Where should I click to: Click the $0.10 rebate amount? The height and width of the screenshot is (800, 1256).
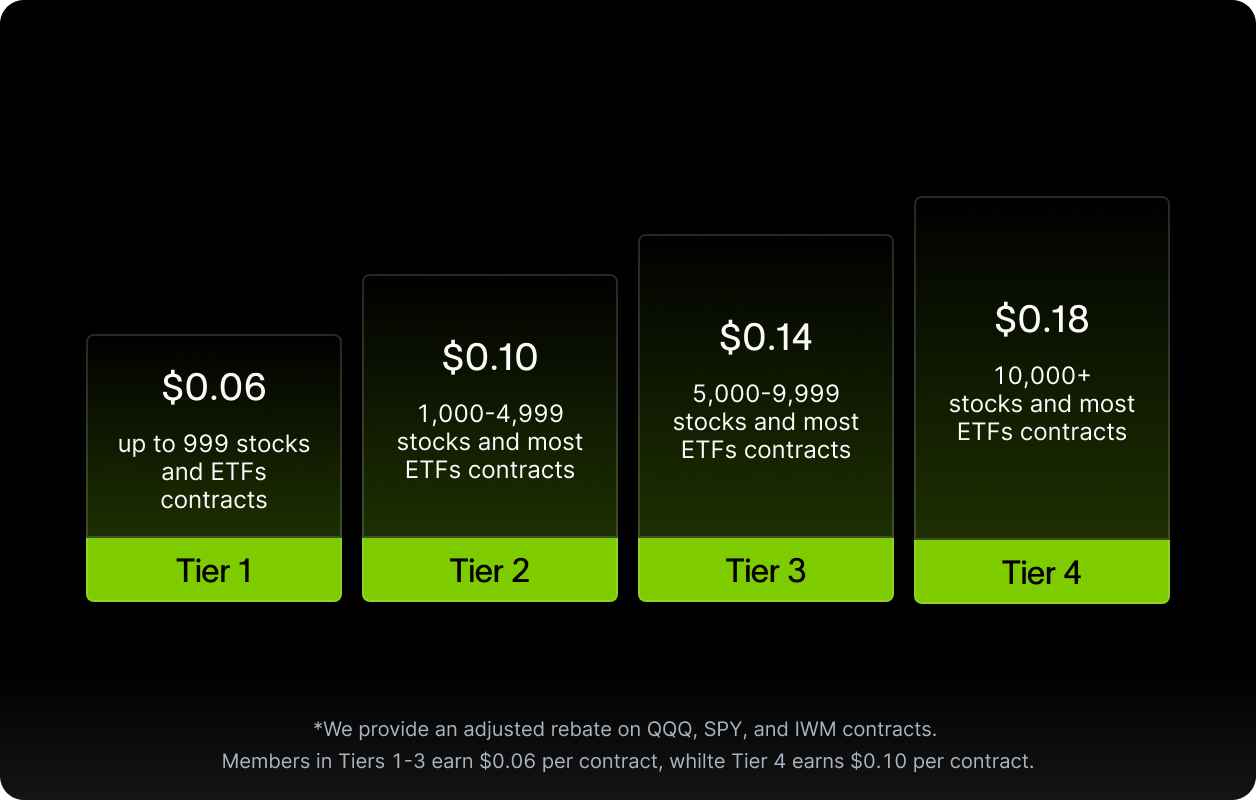pyautogui.click(x=490, y=357)
